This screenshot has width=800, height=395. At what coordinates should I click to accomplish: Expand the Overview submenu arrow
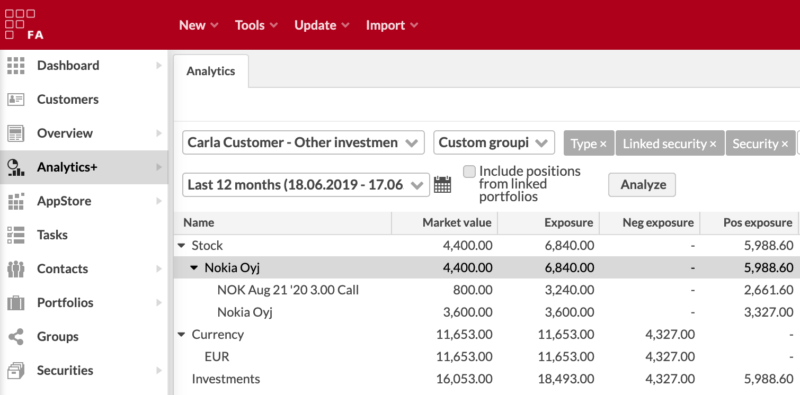(x=159, y=133)
